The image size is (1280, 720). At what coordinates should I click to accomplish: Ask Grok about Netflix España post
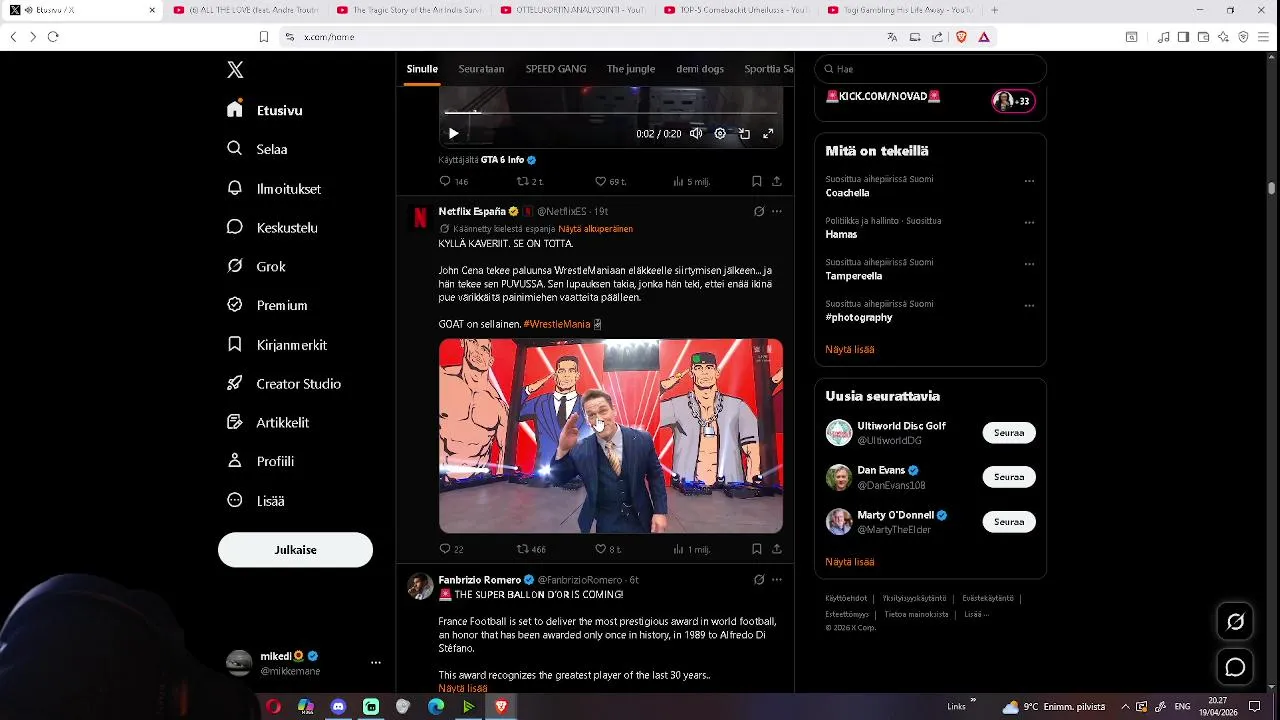point(759,211)
